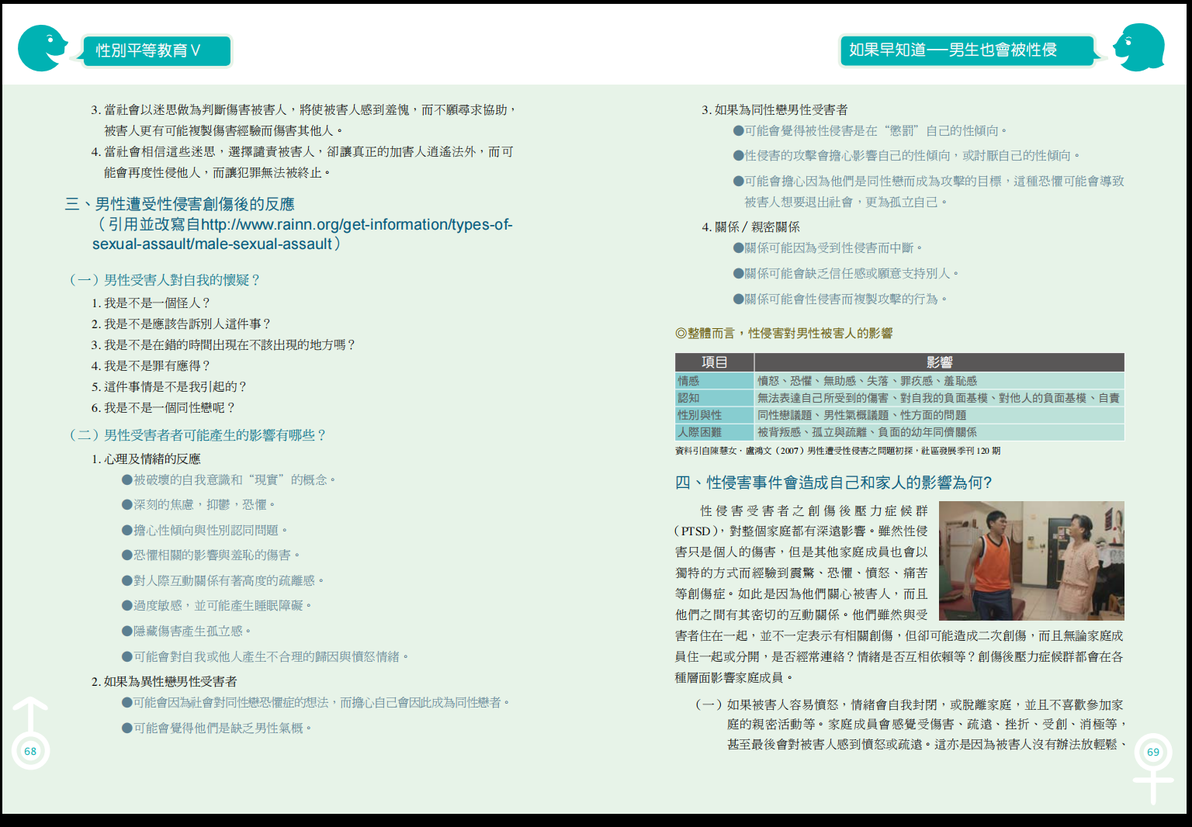1192x827 pixels.
Task: Click the 資料引自陳慧女 source citation under table
Action: click(x=838, y=451)
